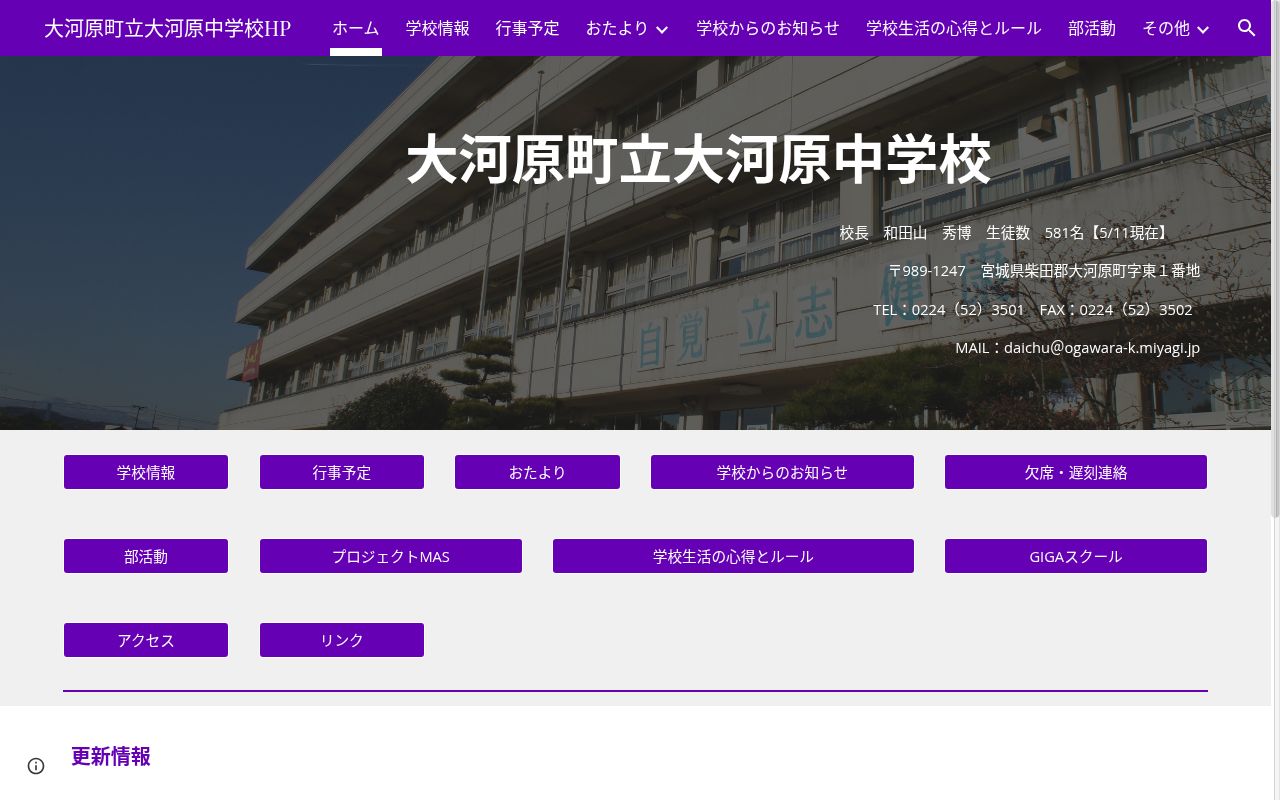The image size is (1280, 800).
Task: Open おたより in the top navigation
Action: 617,28
